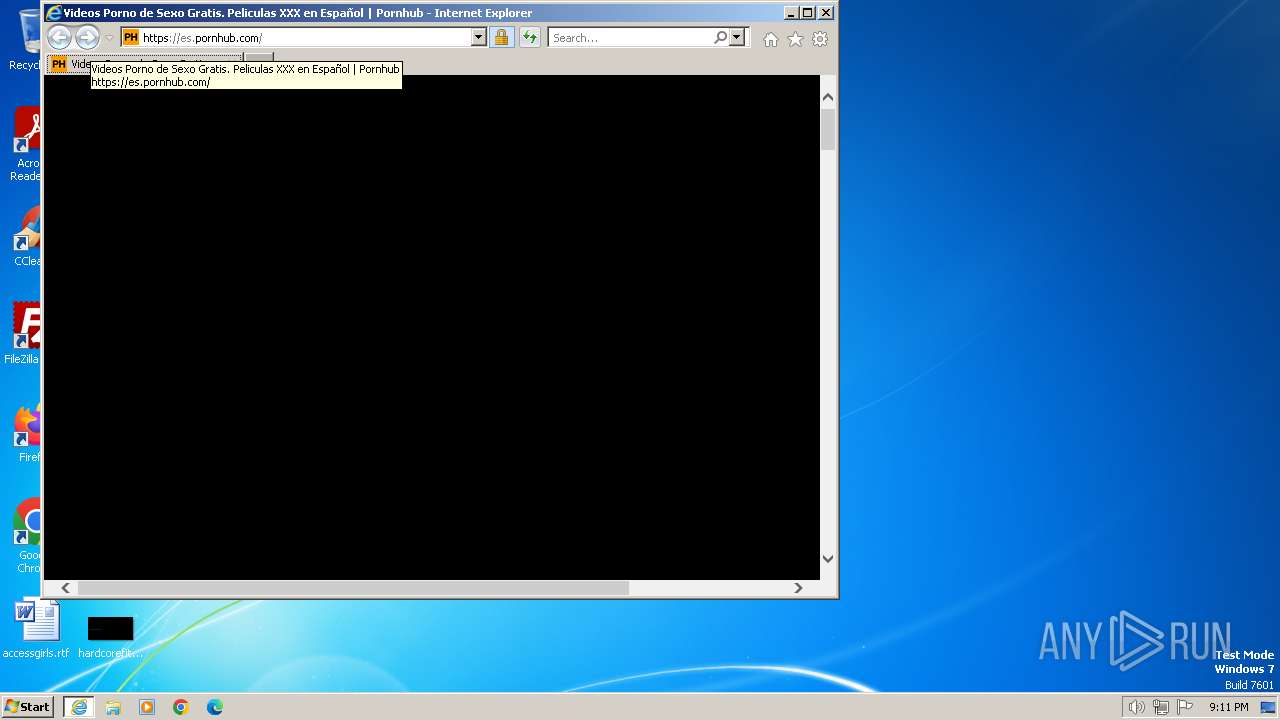Select the Acrobat Reader desktop shortcut
Image resolution: width=1280 pixels, height=720 pixels.
pyautogui.click(x=26, y=145)
